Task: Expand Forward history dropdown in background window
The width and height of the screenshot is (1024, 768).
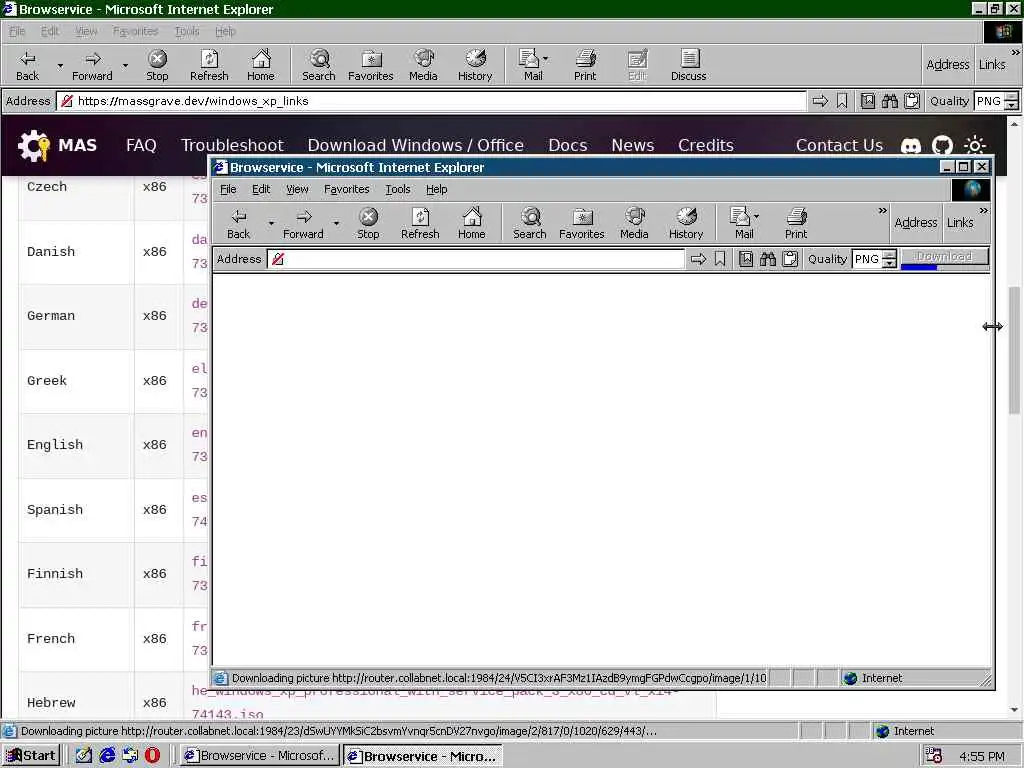Action: 125,65
